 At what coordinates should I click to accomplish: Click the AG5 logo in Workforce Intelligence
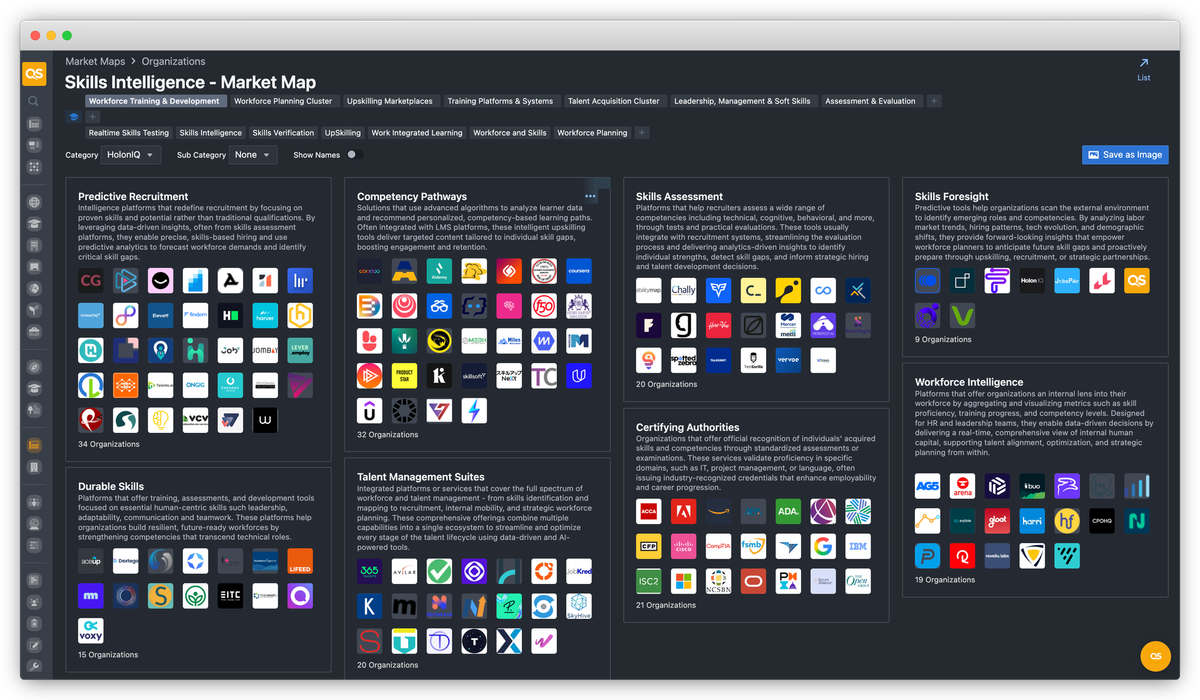pyautogui.click(x=928, y=487)
